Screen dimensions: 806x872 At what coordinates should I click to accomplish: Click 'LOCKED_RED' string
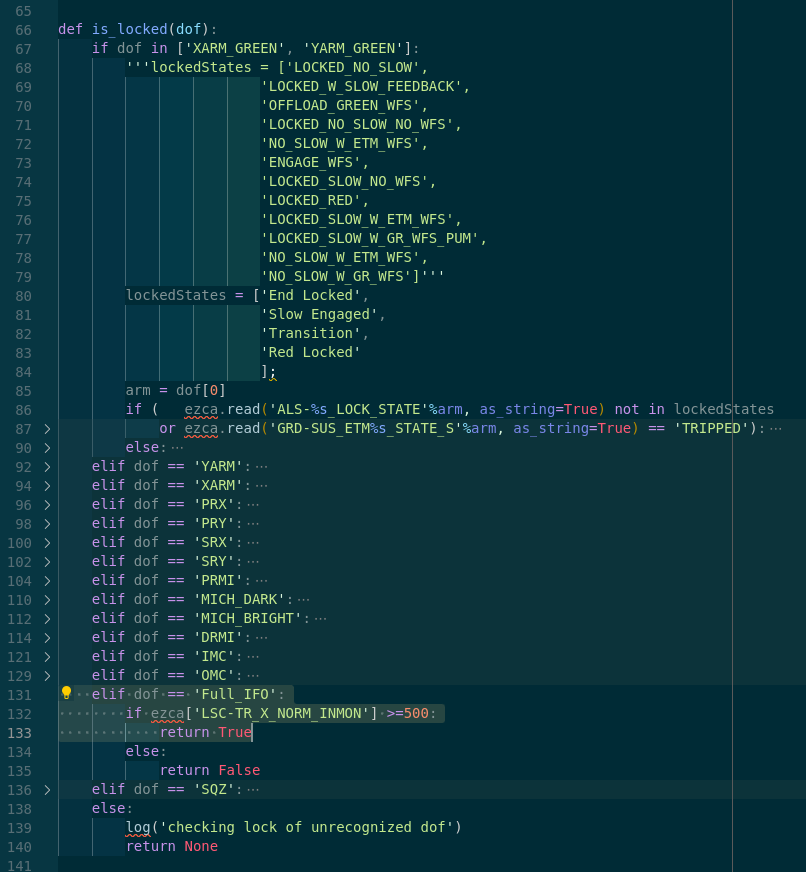tap(311, 200)
